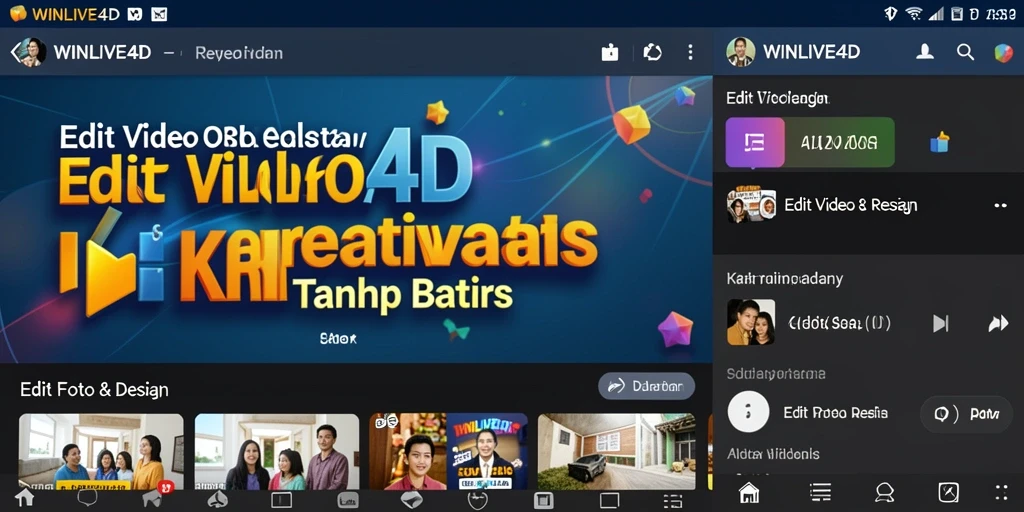Tap the refresh circle icon in header

(x=652, y=52)
